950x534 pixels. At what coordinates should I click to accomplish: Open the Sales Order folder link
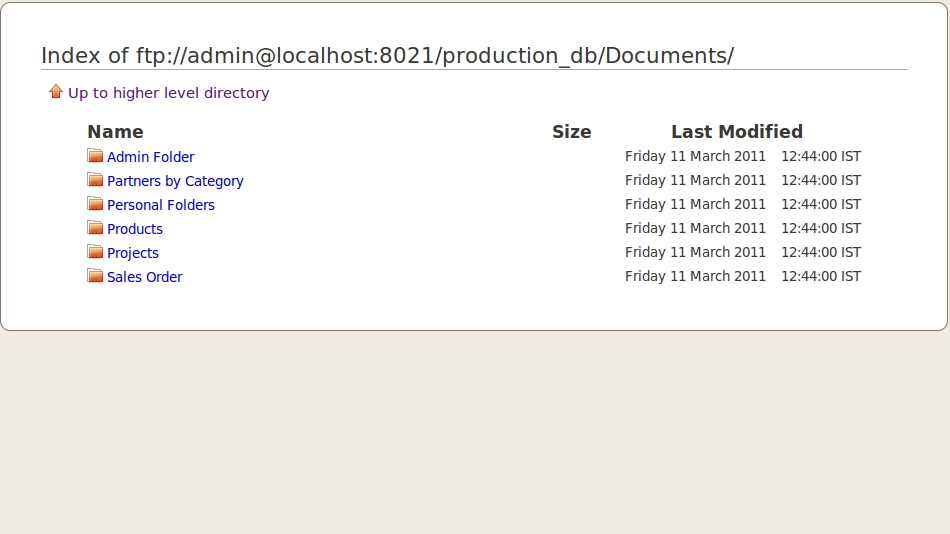point(144,277)
